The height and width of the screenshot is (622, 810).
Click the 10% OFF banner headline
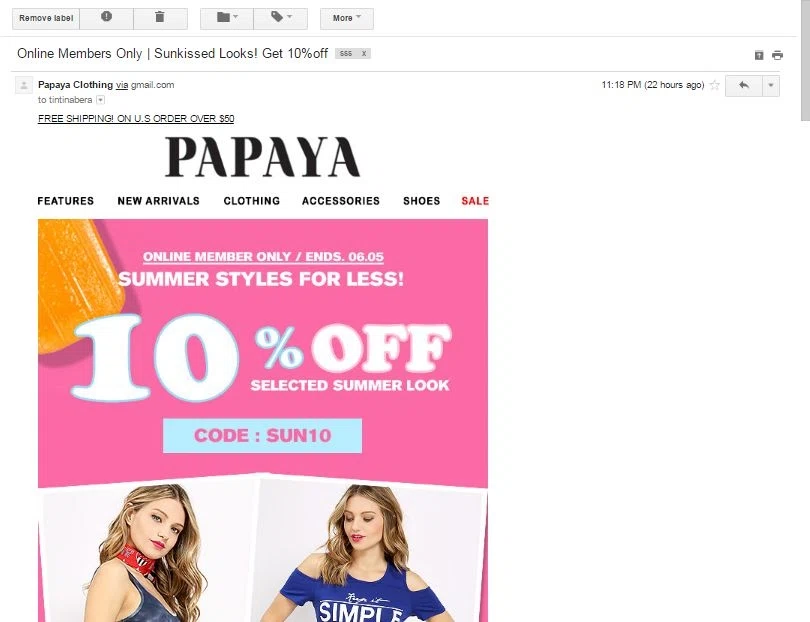(261, 356)
